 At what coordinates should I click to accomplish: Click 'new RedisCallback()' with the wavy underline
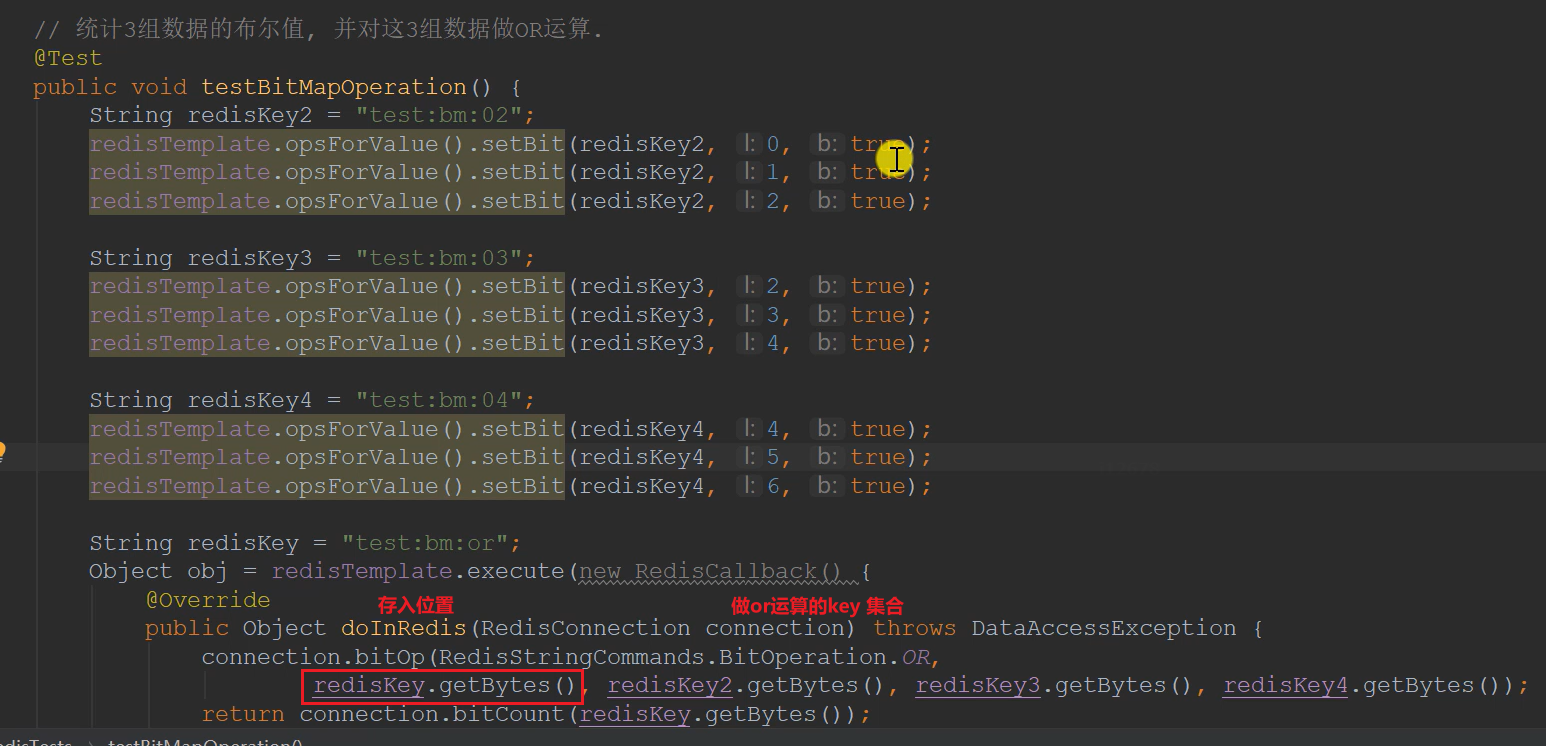click(x=712, y=572)
